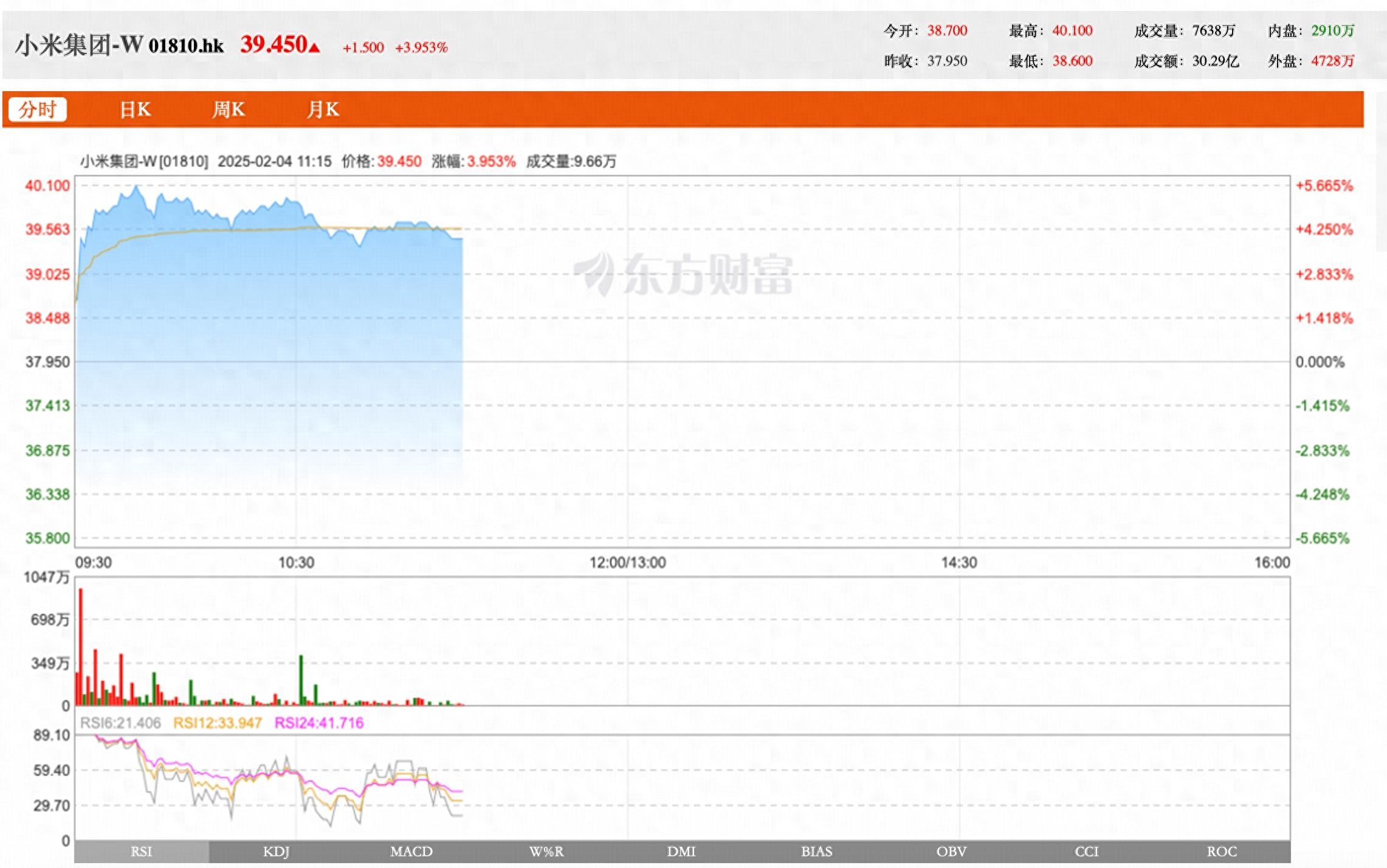Select the BIAS indicator tab

pyautogui.click(x=817, y=852)
